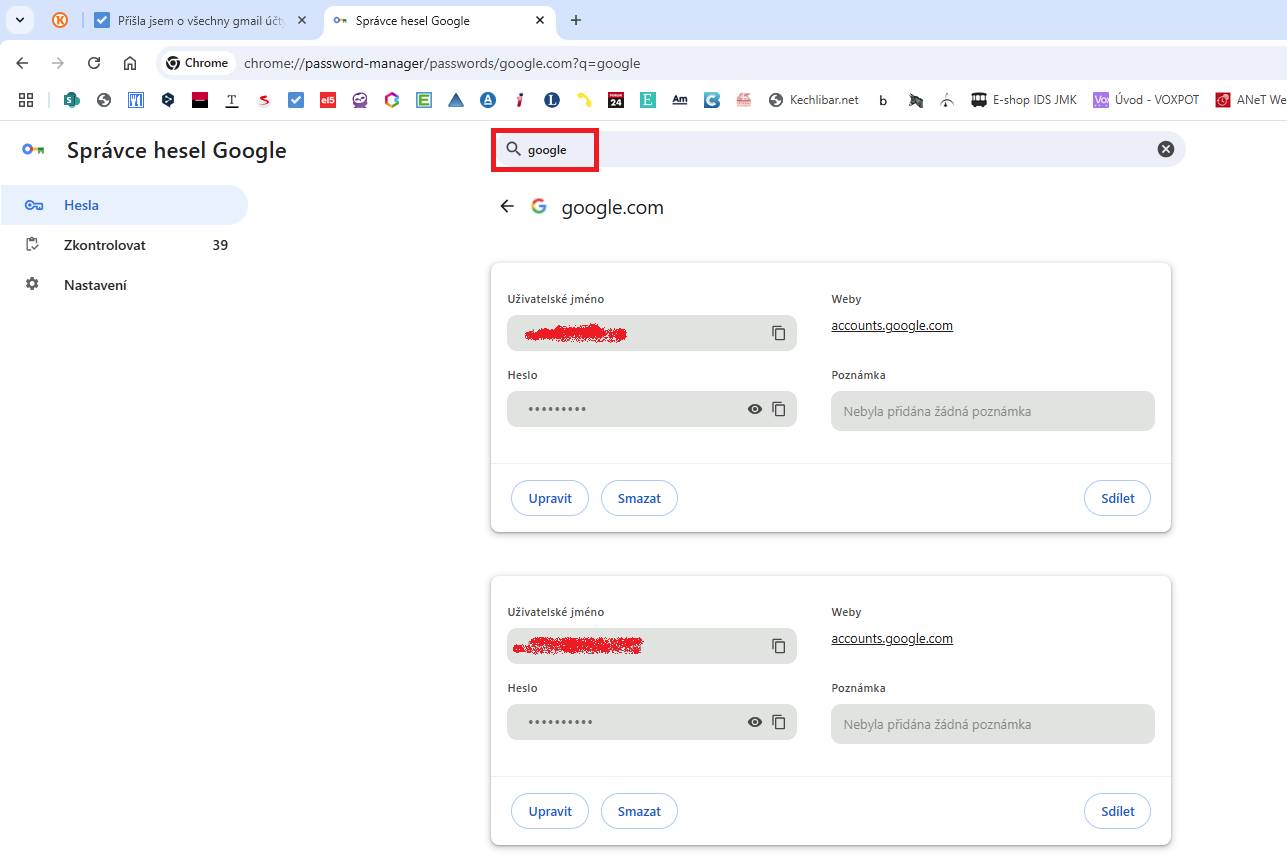Open the Zkontrolovat section in the sidebar
The image size is (1287, 860).
(x=124, y=245)
